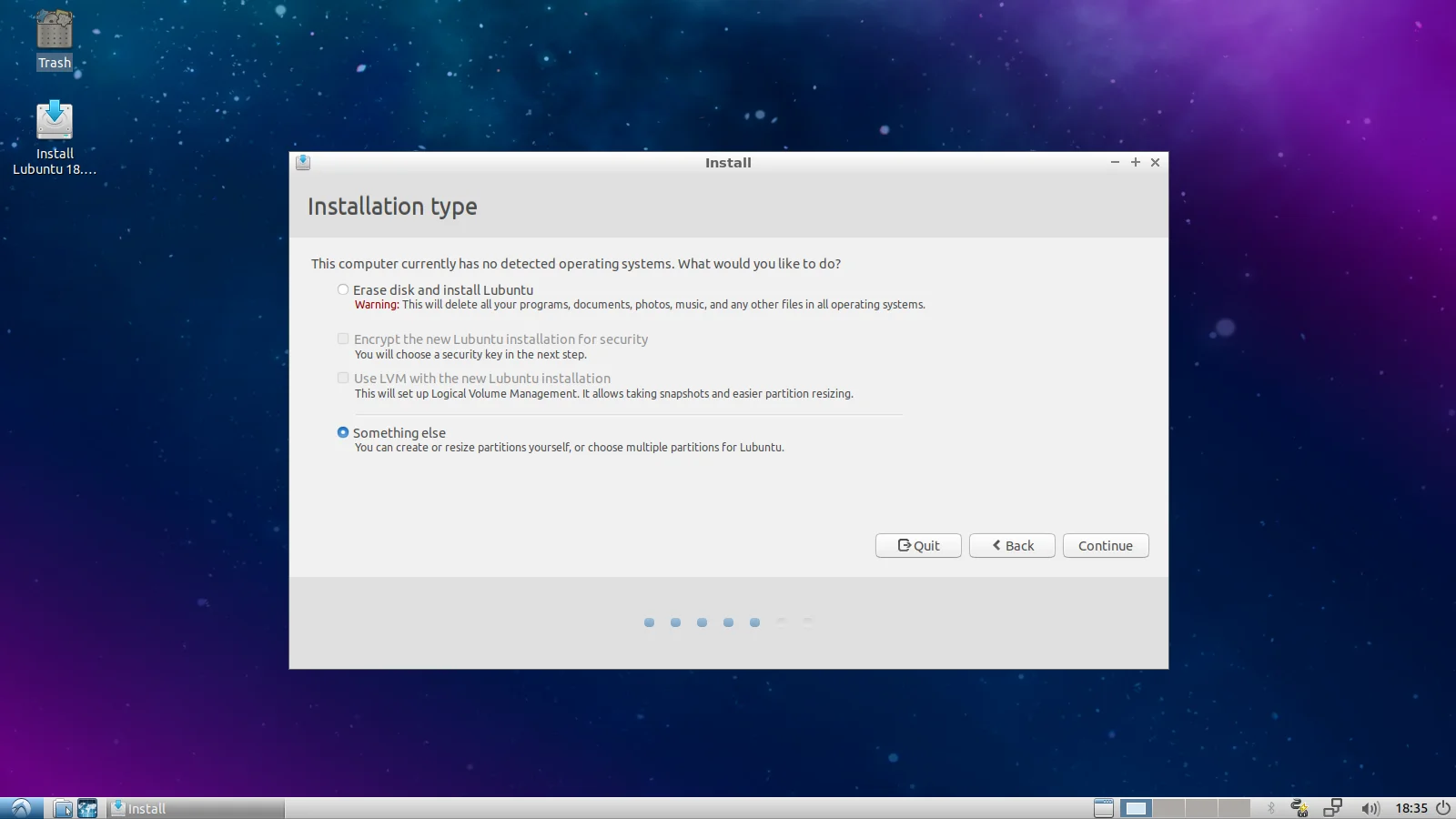The height and width of the screenshot is (819, 1456).
Task: Click the show desktop panel icon
Action: click(1103, 808)
